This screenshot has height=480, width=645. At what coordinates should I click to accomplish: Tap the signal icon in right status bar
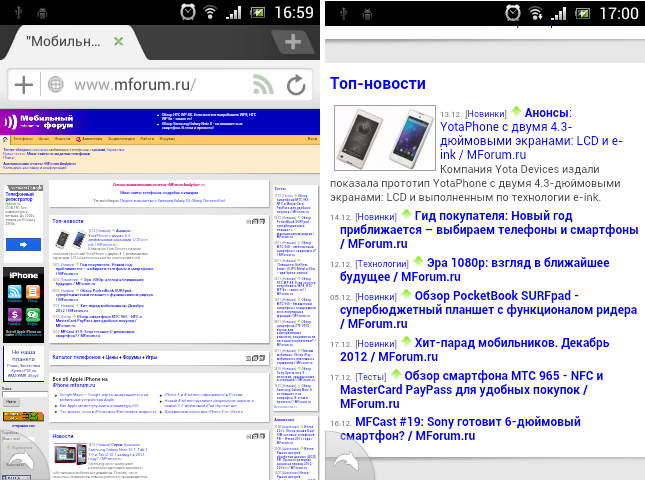click(559, 14)
